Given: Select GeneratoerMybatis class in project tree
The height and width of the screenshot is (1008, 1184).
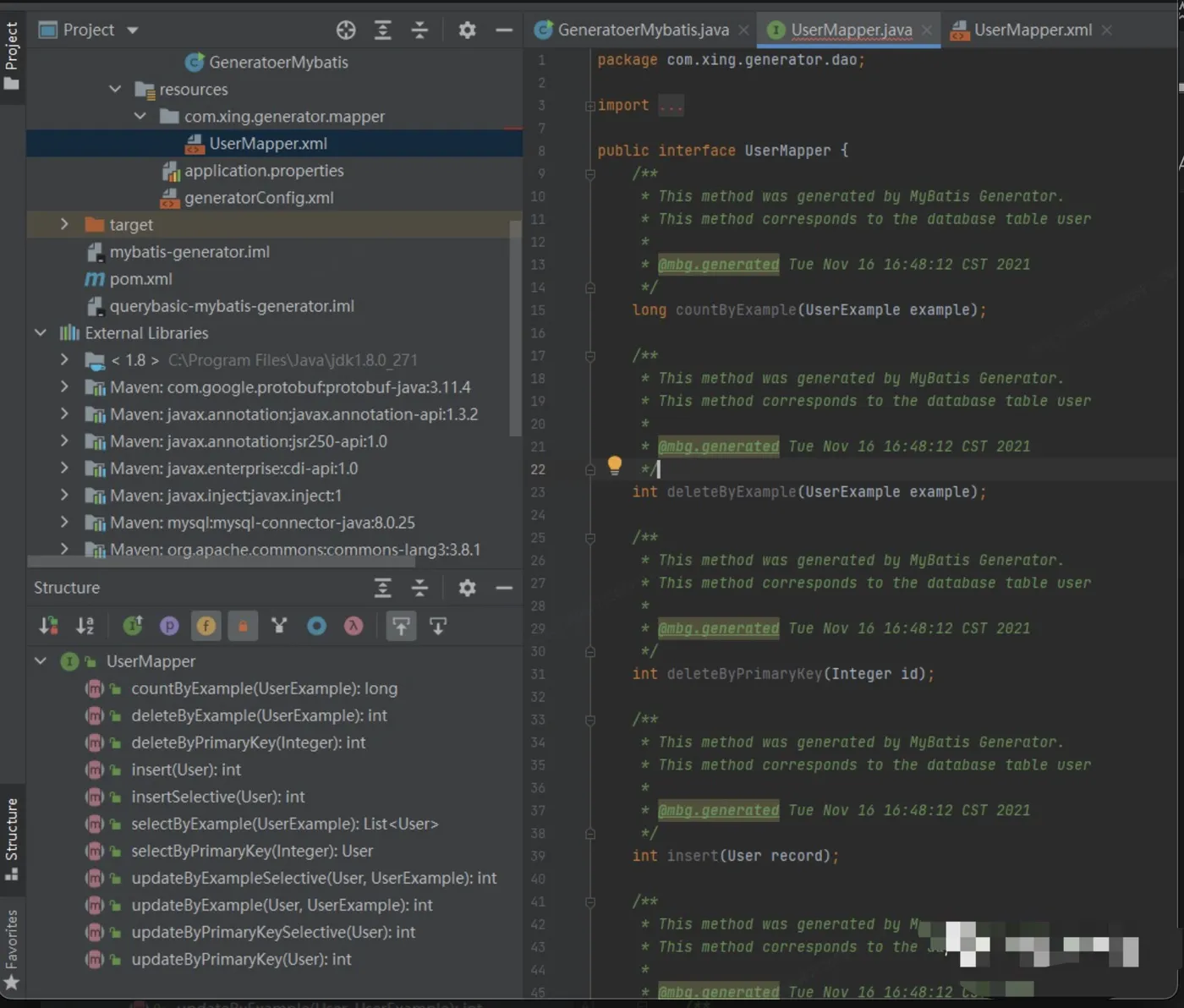Looking at the screenshot, I should (x=278, y=62).
